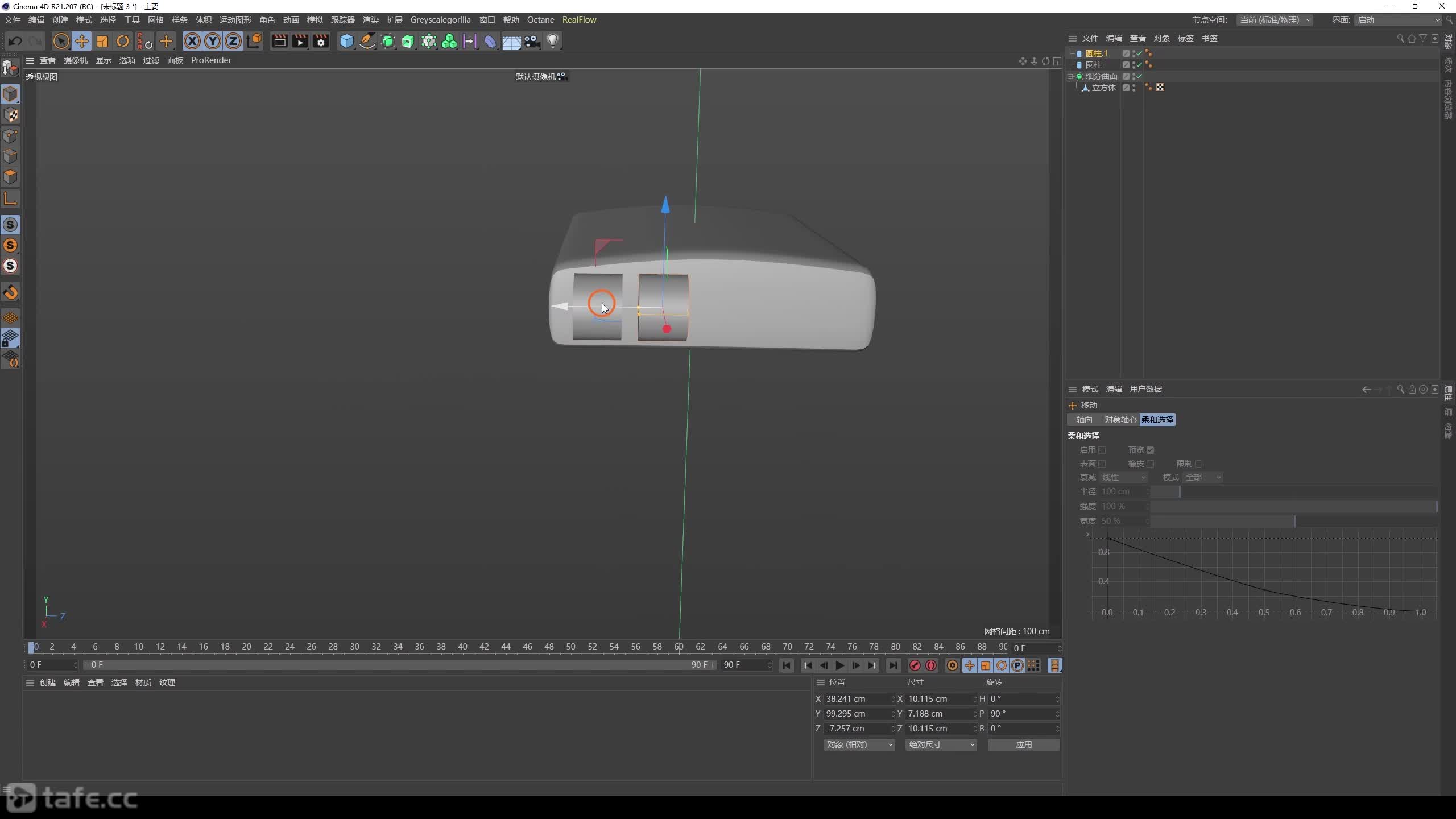Add a Cube primitive object

pos(346,41)
